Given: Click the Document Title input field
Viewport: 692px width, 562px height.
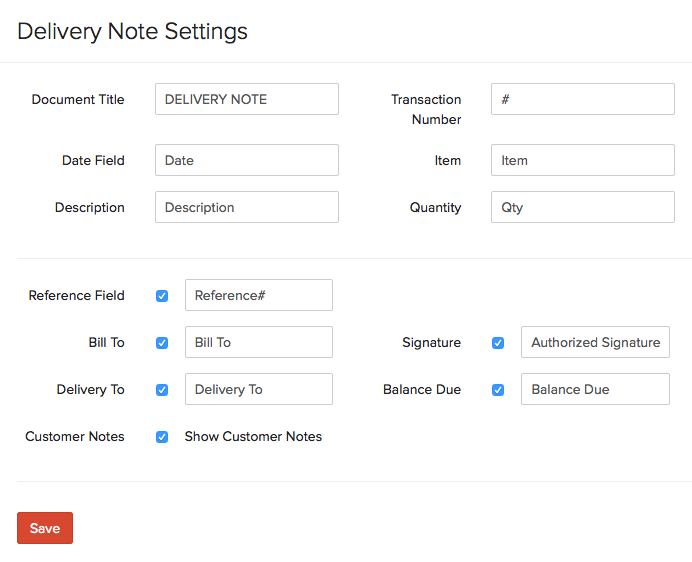Looking at the screenshot, I should [246, 99].
